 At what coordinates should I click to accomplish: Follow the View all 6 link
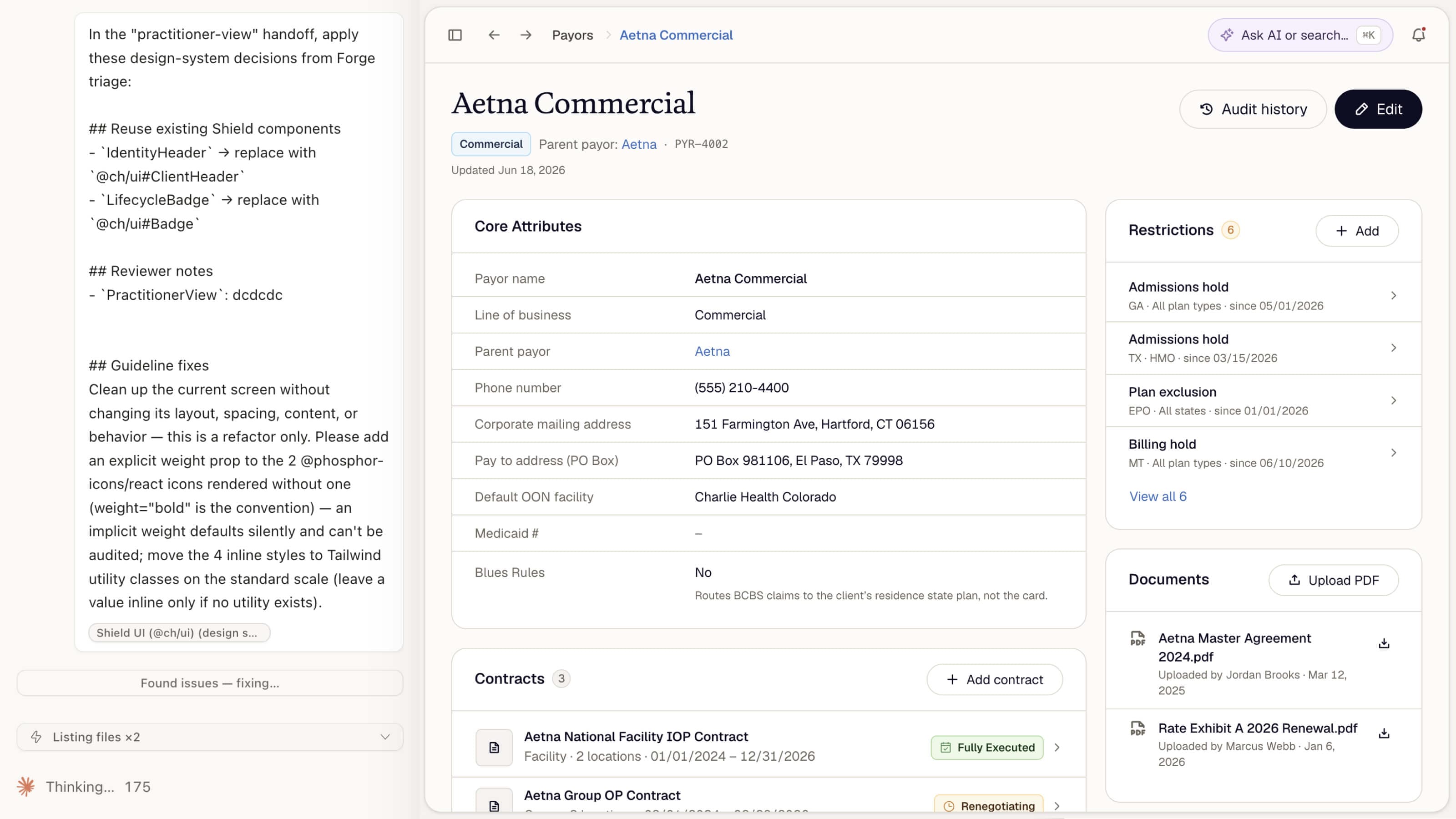[x=1158, y=496]
